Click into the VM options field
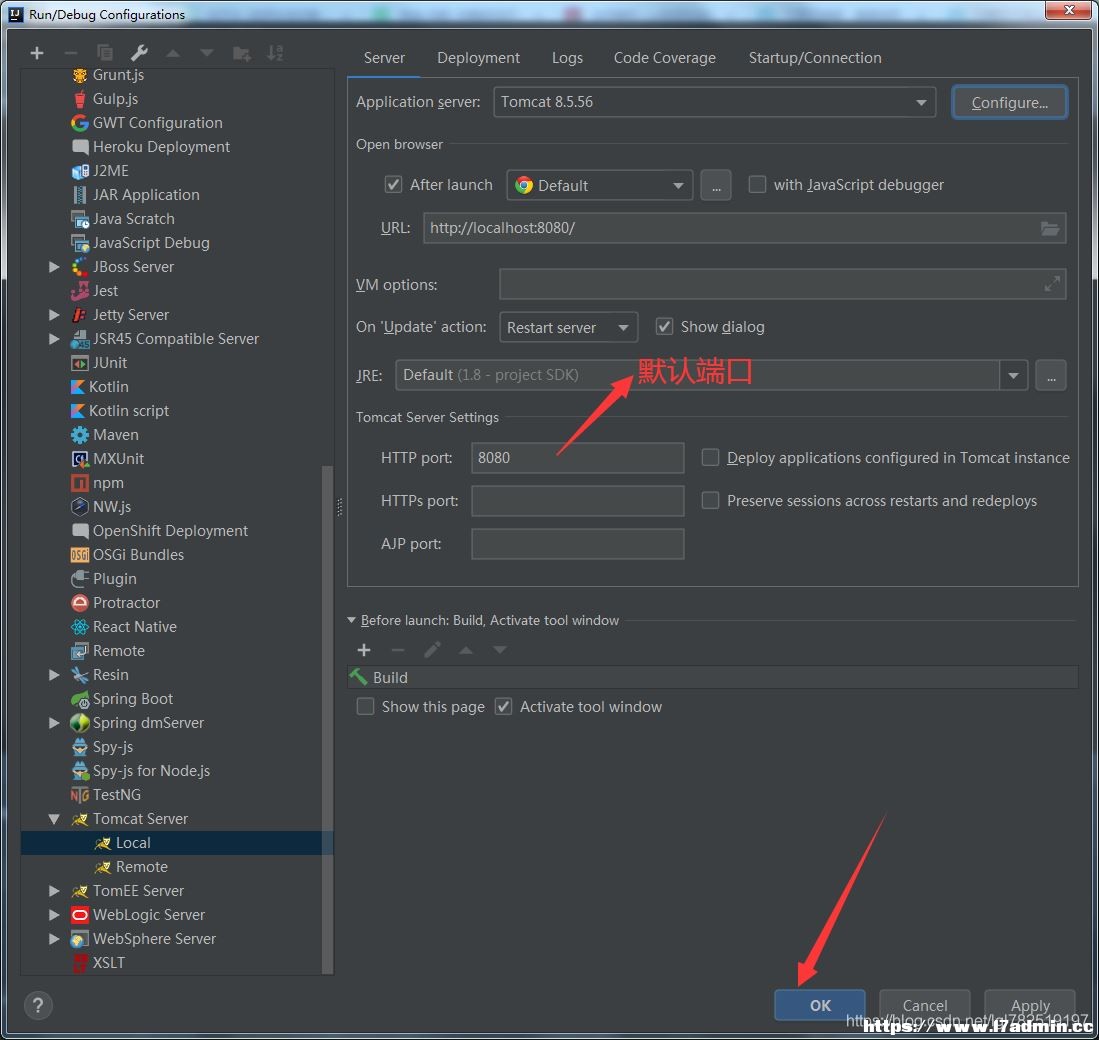This screenshot has width=1099, height=1040. click(x=782, y=284)
